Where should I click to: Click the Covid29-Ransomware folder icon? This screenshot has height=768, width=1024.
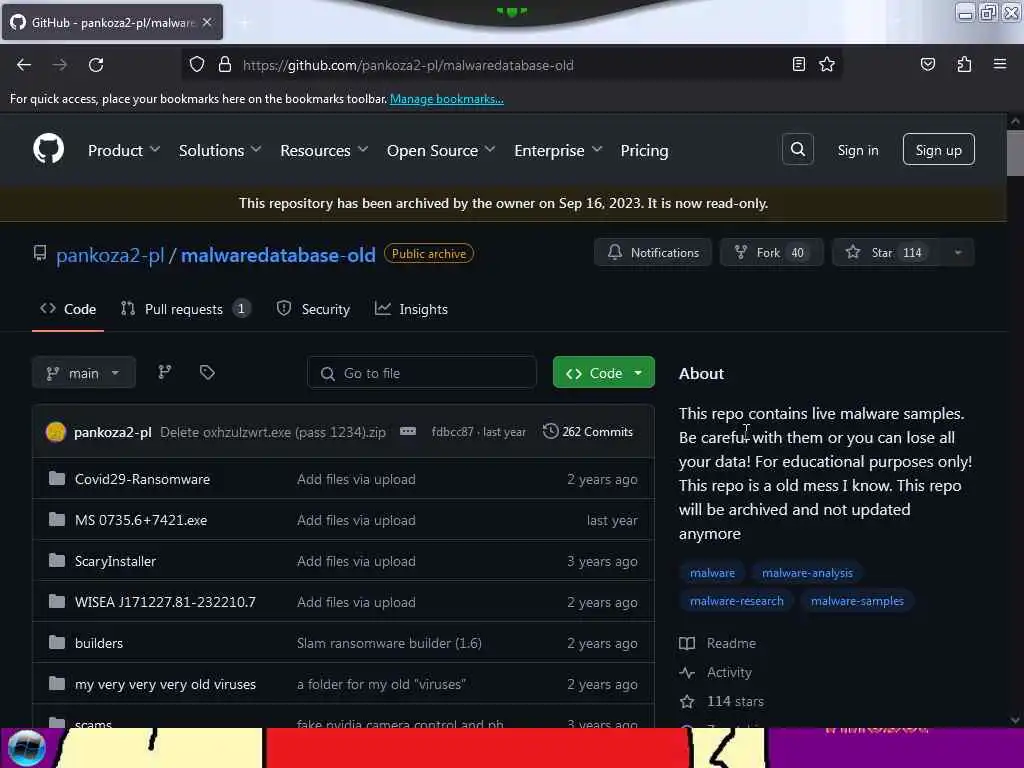pyautogui.click(x=57, y=479)
